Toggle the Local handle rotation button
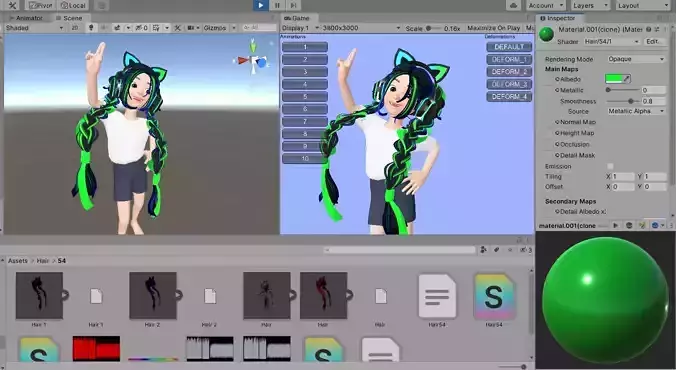The height and width of the screenshot is (370, 676). point(73,5)
